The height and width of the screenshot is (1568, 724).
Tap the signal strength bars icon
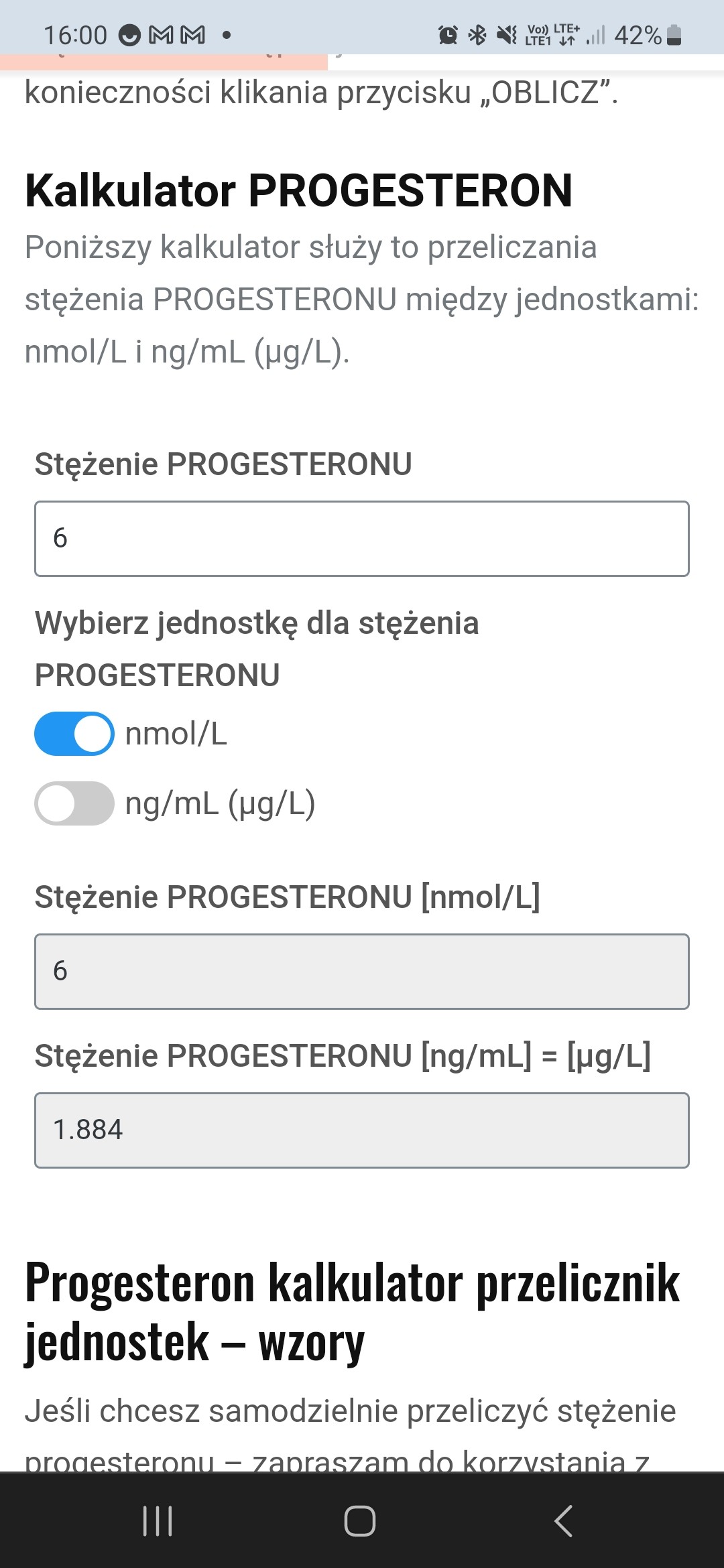595,35
